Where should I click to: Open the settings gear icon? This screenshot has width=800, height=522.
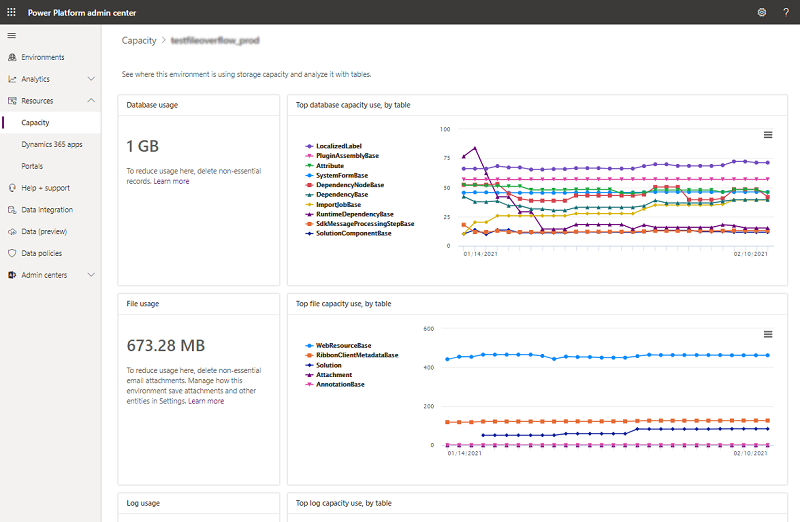pyautogui.click(x=761, y=12)
